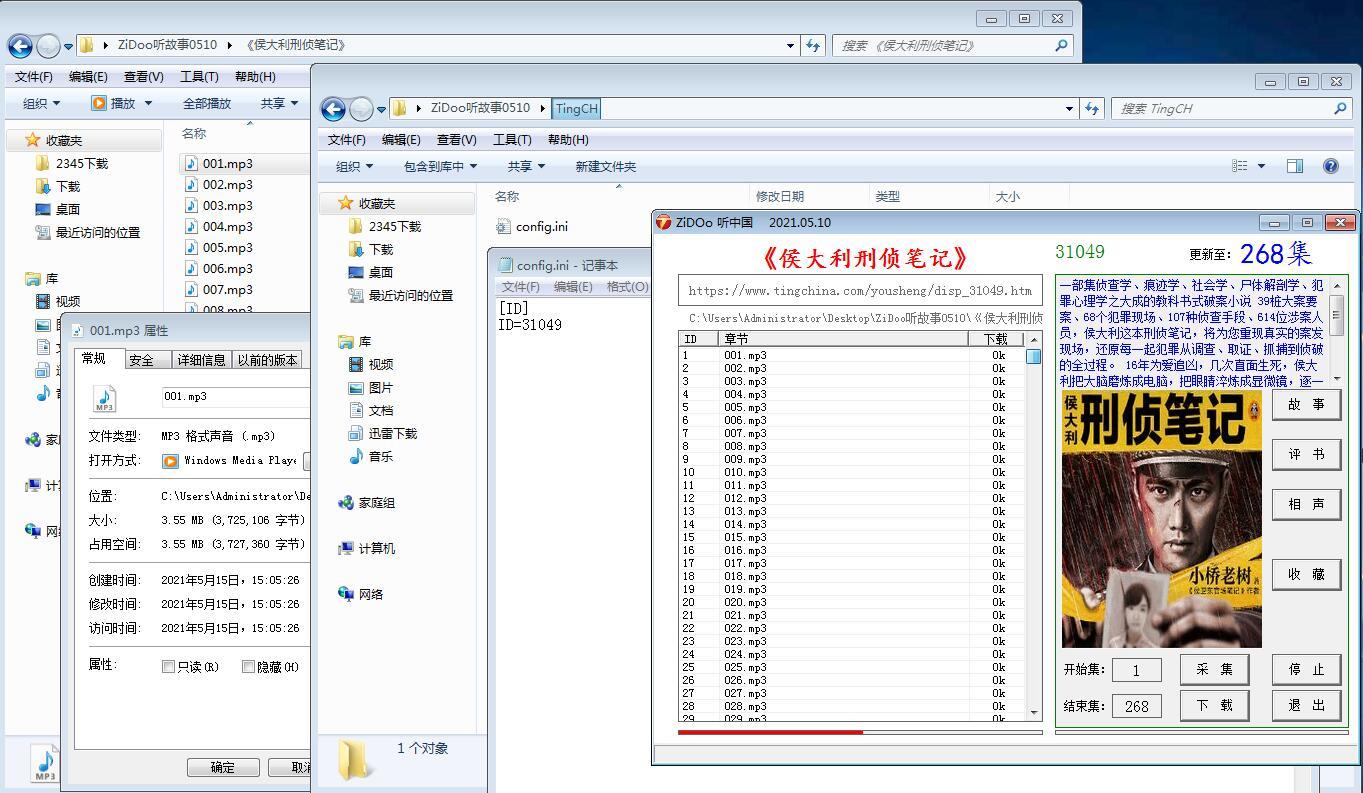Image resolution: width=1363 pixels, height=793 pixels.
Task: Expand 组织 dropdown in back explorer window
Action: point(41,103)
